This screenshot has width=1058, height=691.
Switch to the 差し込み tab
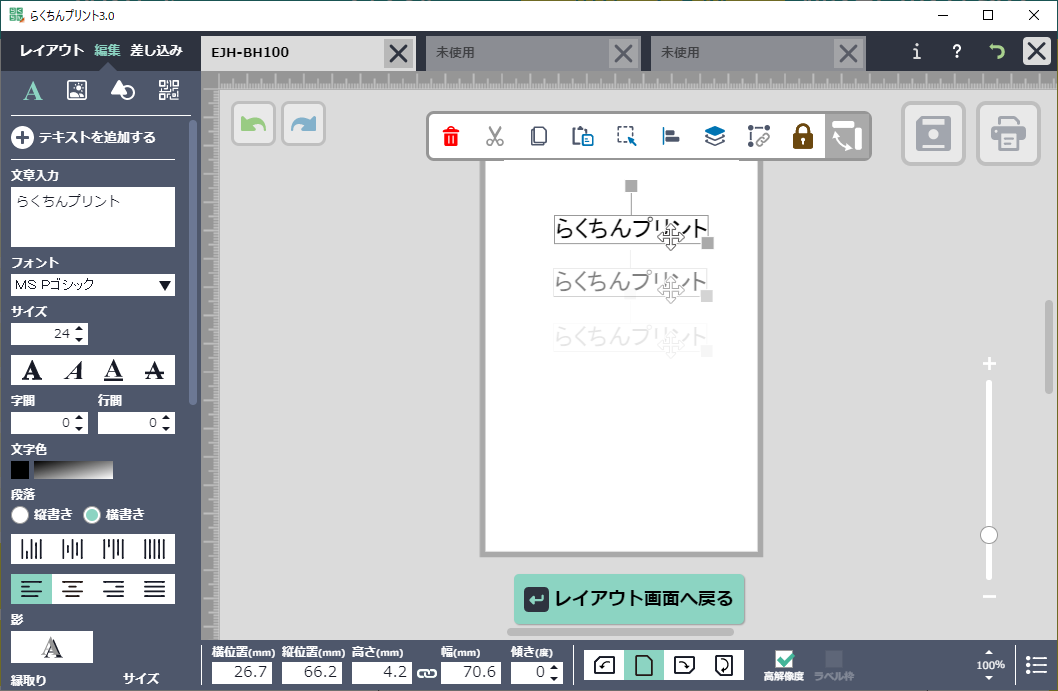(157, 51)
